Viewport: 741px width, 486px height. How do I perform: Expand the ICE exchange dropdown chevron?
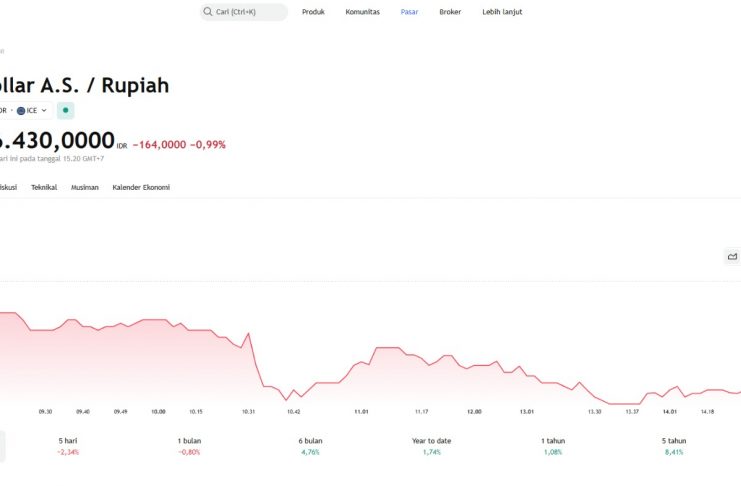point(44,110)
